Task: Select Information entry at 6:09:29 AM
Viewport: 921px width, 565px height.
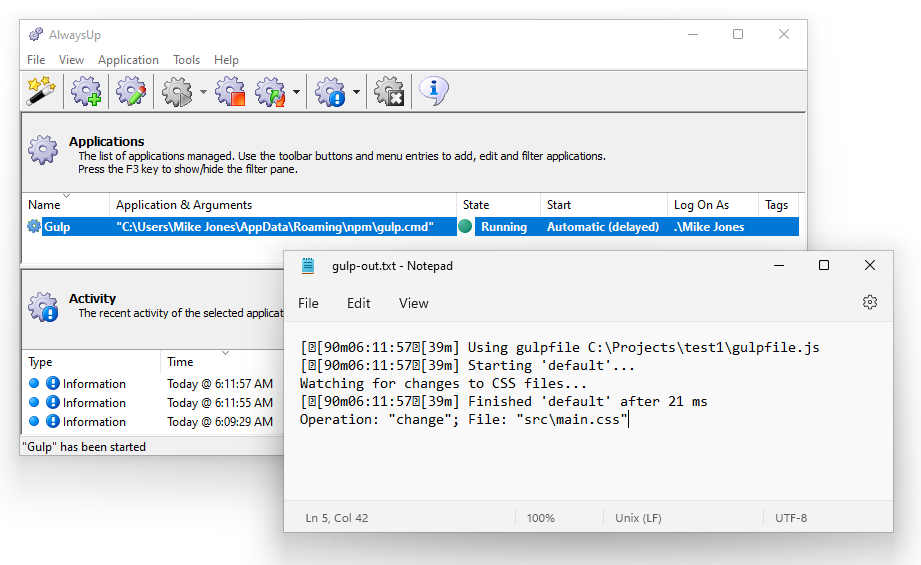Action: point(94,422)
